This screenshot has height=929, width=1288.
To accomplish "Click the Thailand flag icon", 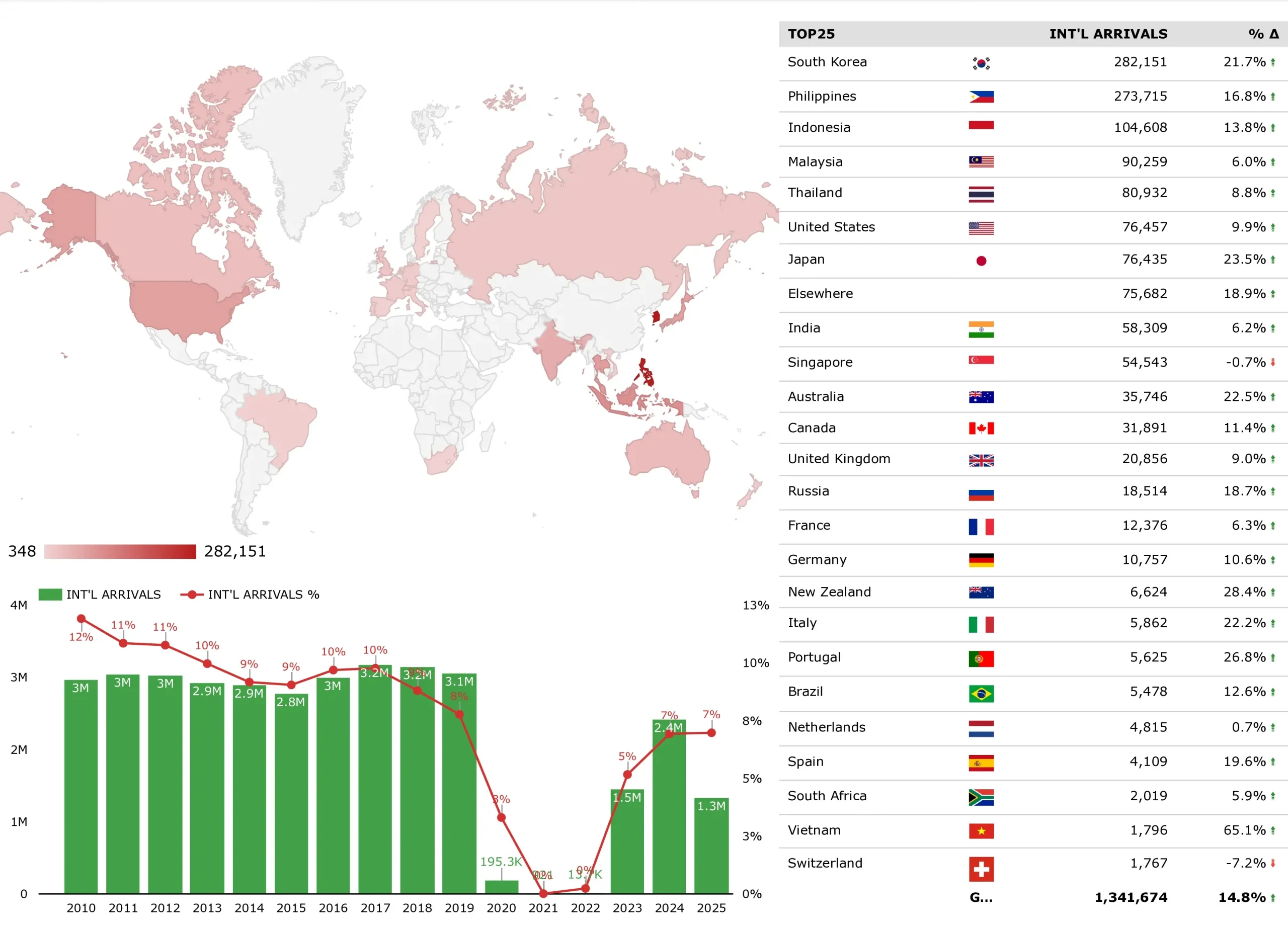I will click(x=981, y=194).
